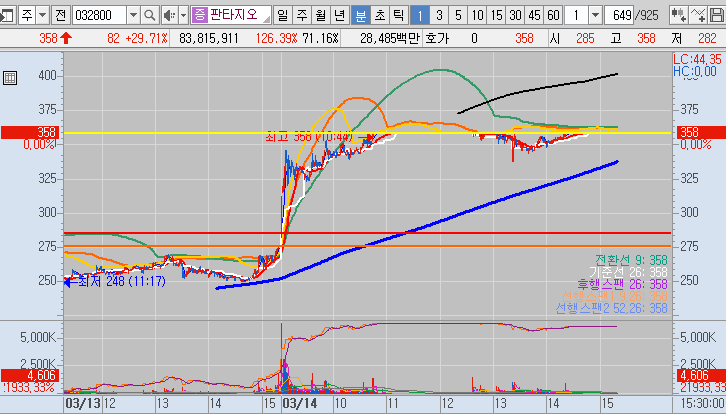This screenshot has height=414, width=726.
Task: Click the left axis red 358 price tag
Action: [x=31, y=132]
